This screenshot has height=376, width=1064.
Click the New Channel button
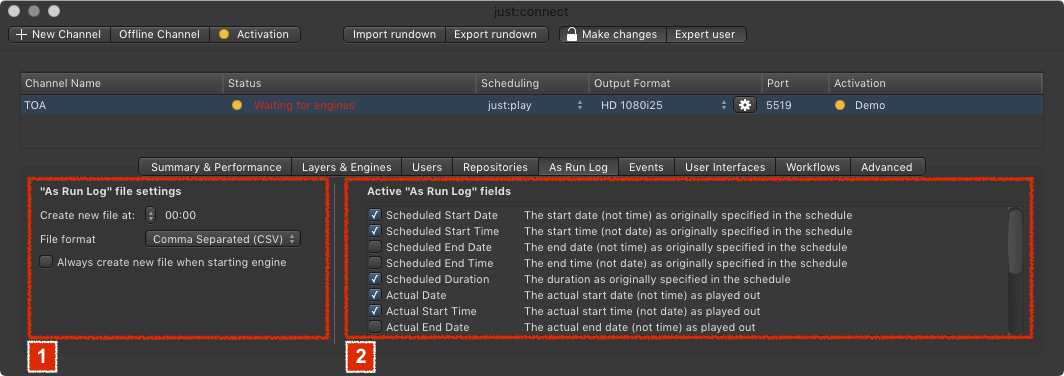(59, 34)
